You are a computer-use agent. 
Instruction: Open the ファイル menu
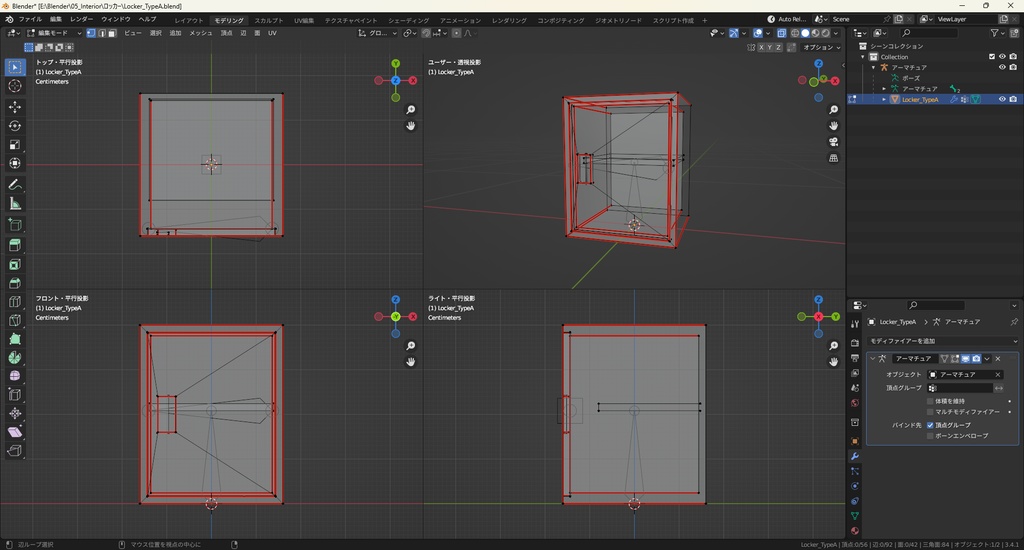(x=30, y=19)
